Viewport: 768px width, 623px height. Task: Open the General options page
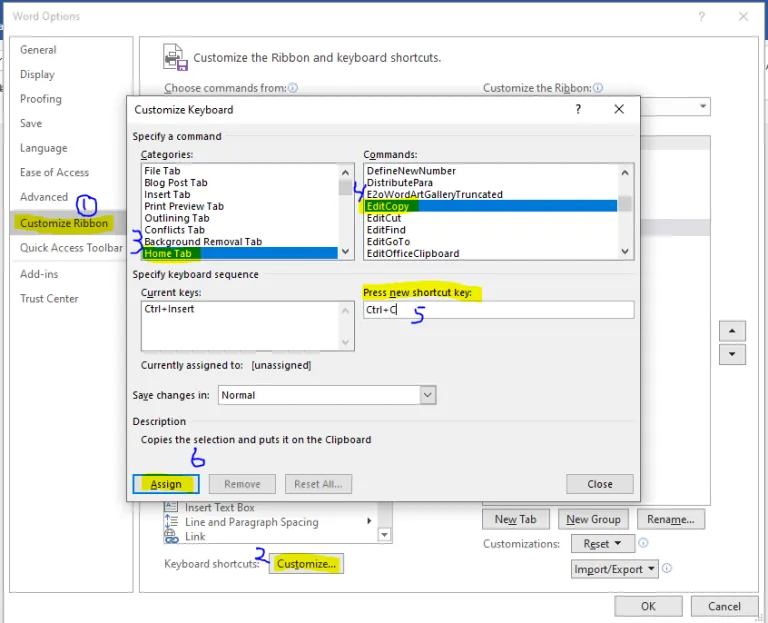coord(38,50)
